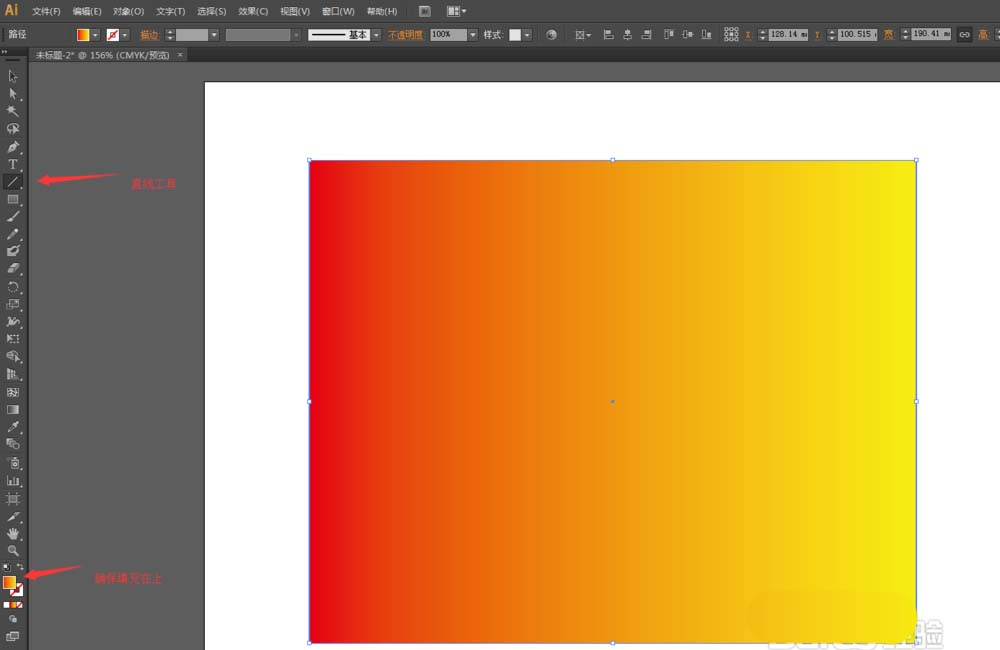1000x650 pixels.
Task: Open the change screen mode button
Action: [13, 636]
